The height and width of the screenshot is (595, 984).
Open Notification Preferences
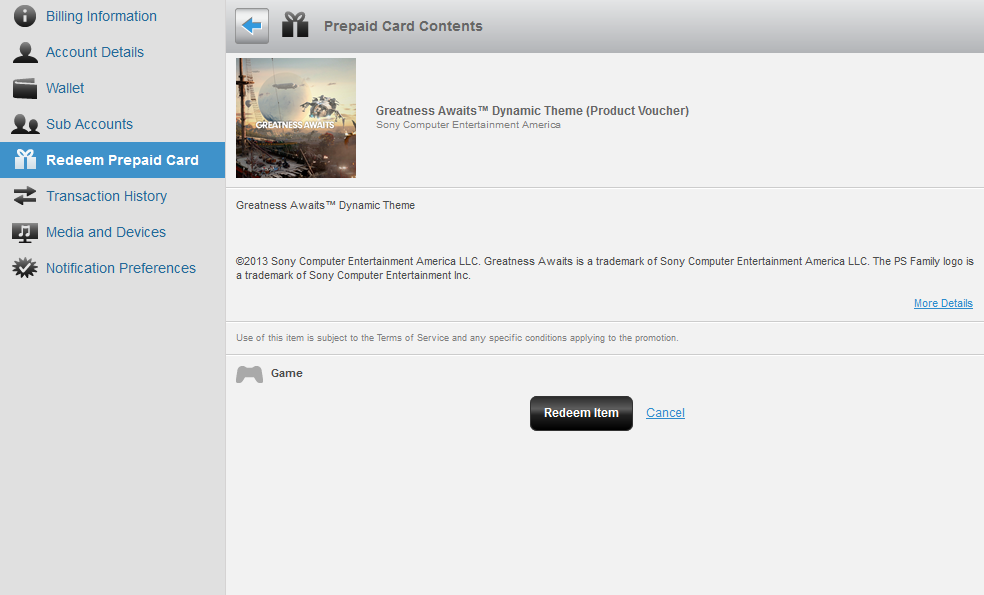tap(120, 268)
